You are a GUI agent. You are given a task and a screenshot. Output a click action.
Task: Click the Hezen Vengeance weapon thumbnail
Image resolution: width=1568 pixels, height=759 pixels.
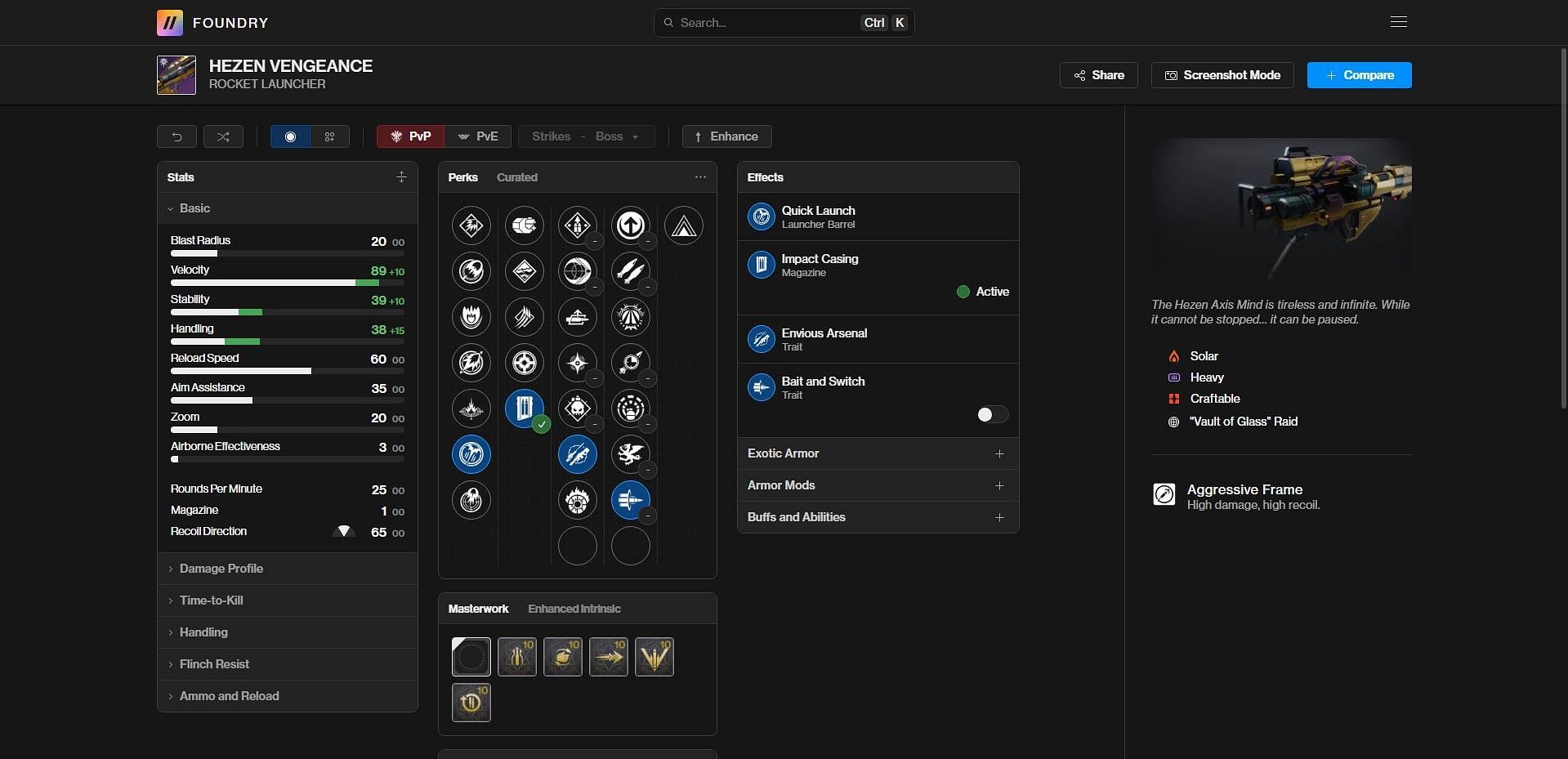[x=176, y=75]
